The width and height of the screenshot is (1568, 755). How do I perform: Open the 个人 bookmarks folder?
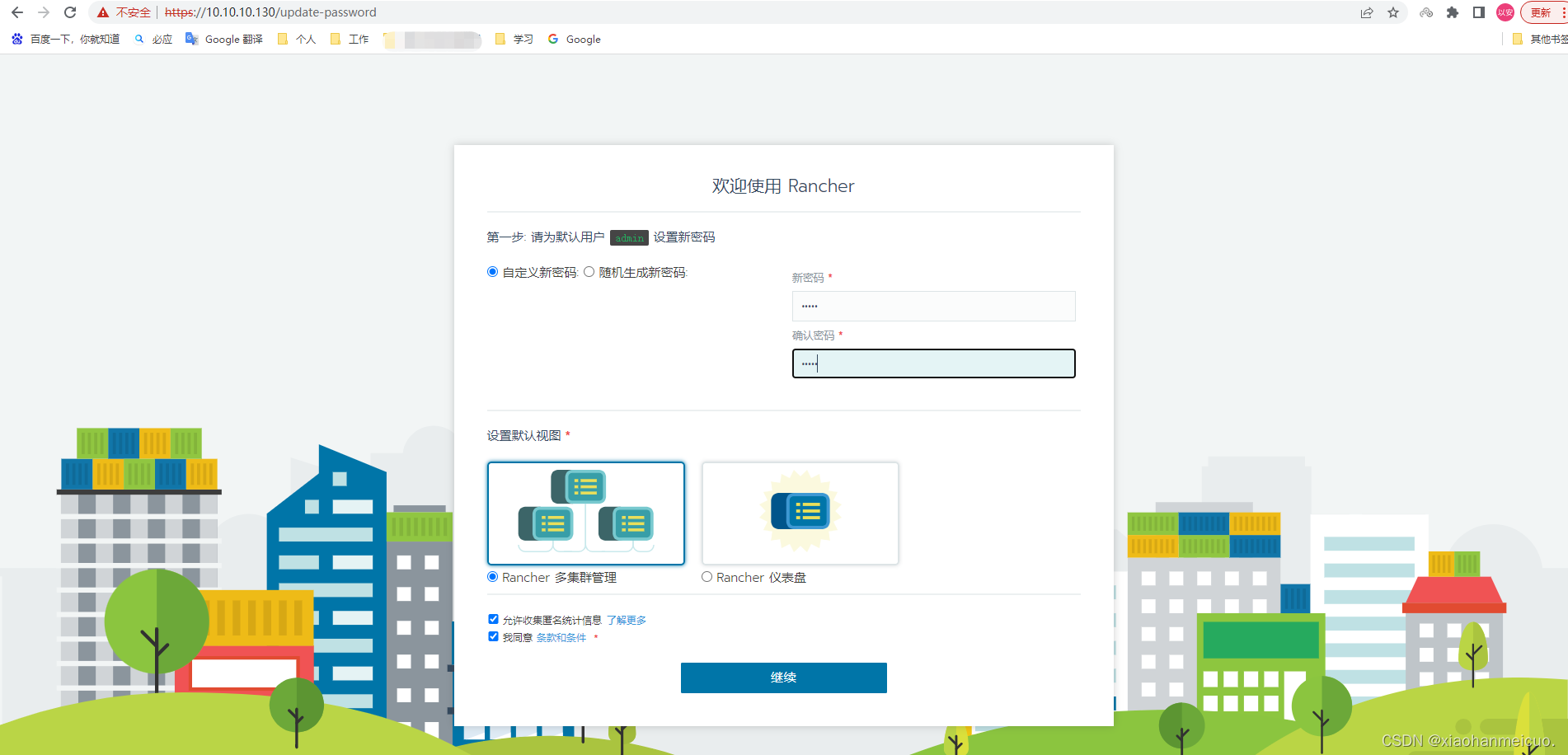coord(297,39)
